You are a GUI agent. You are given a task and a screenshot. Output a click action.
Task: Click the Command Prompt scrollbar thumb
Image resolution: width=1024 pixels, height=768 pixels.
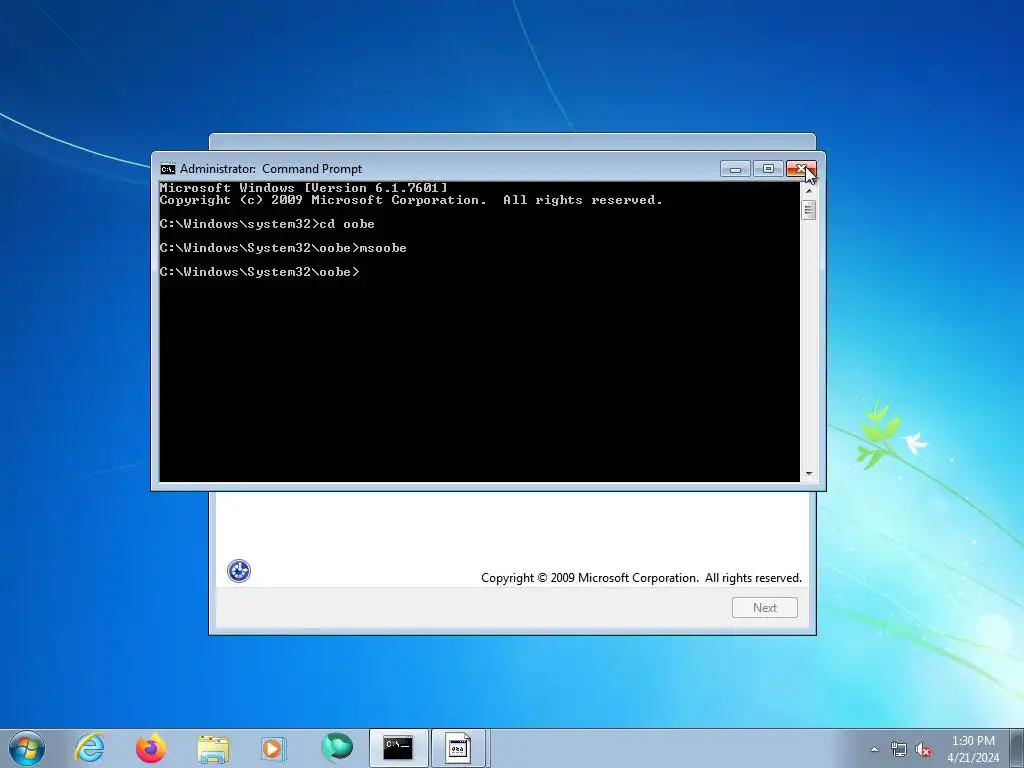809,210
